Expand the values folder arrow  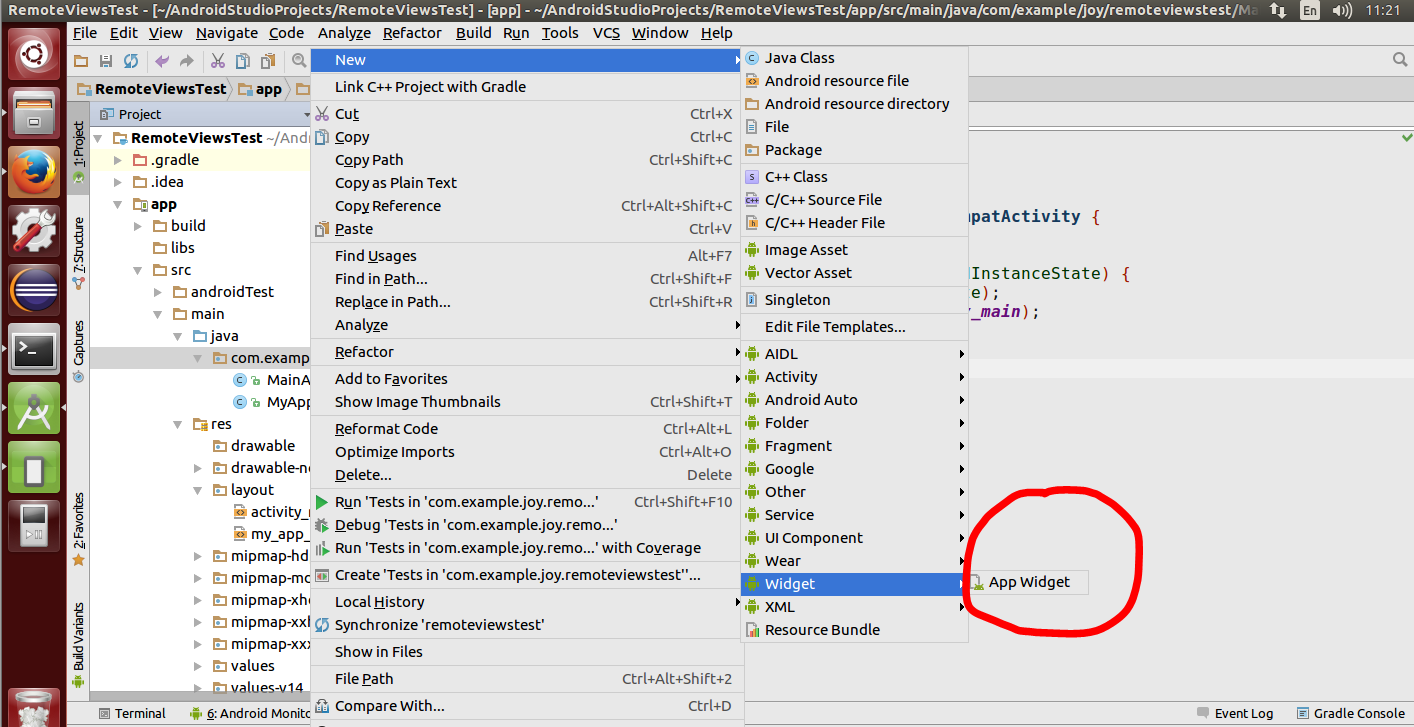[x=198, y=666]
